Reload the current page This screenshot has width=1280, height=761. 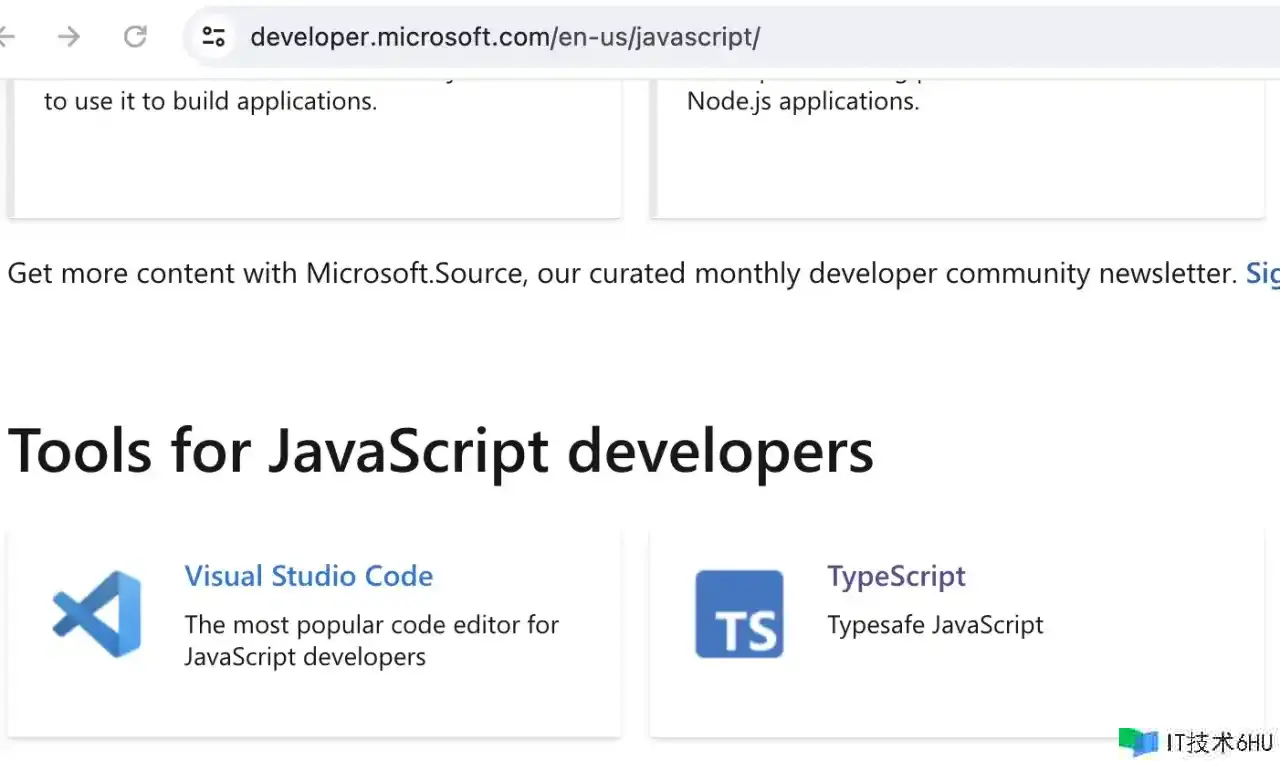[x=135, y=37]
